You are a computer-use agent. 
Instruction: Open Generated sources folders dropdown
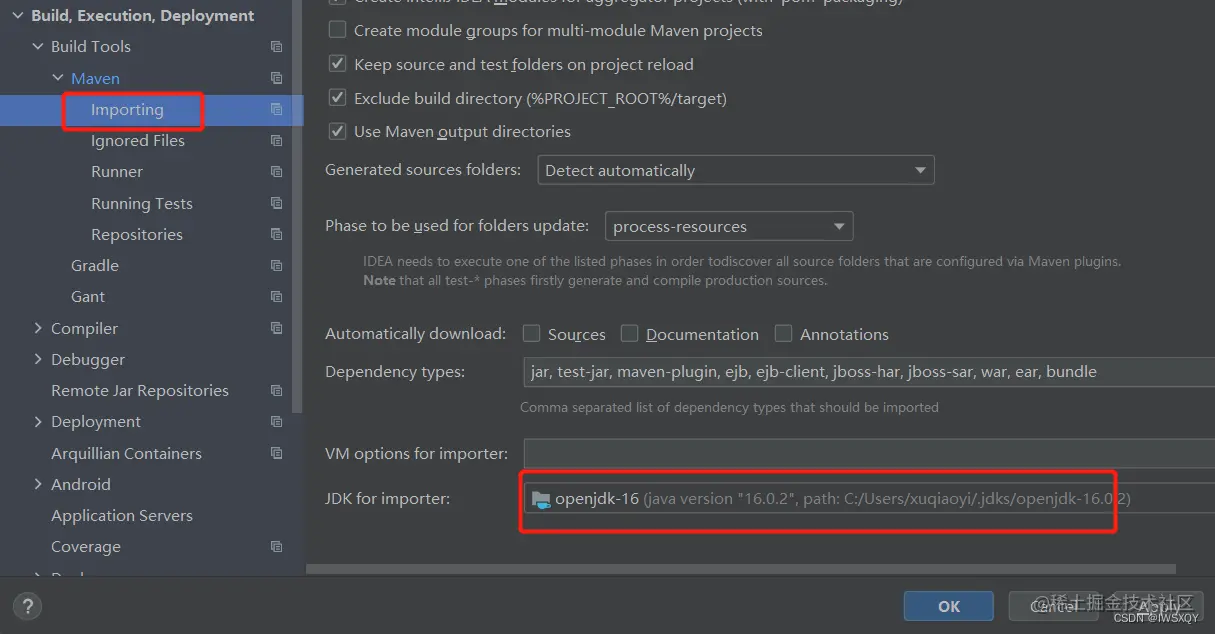[736, 170]
